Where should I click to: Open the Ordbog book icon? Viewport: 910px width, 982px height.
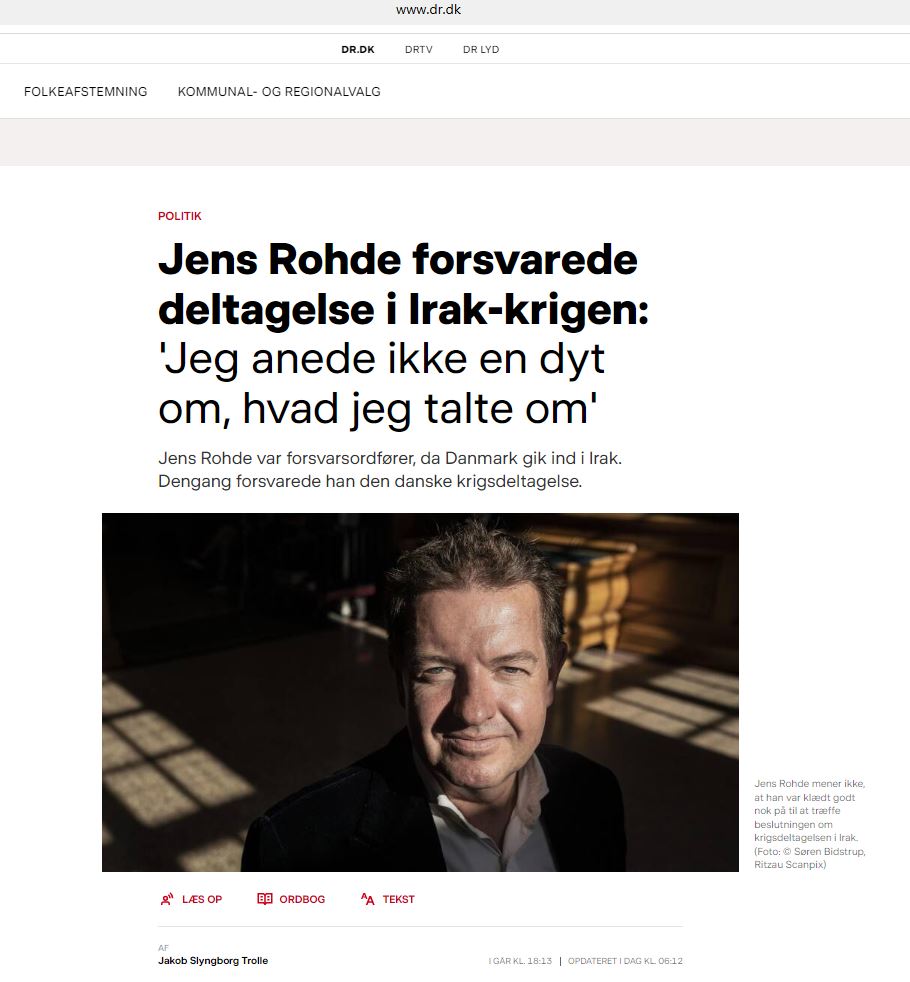coord(264,899)
